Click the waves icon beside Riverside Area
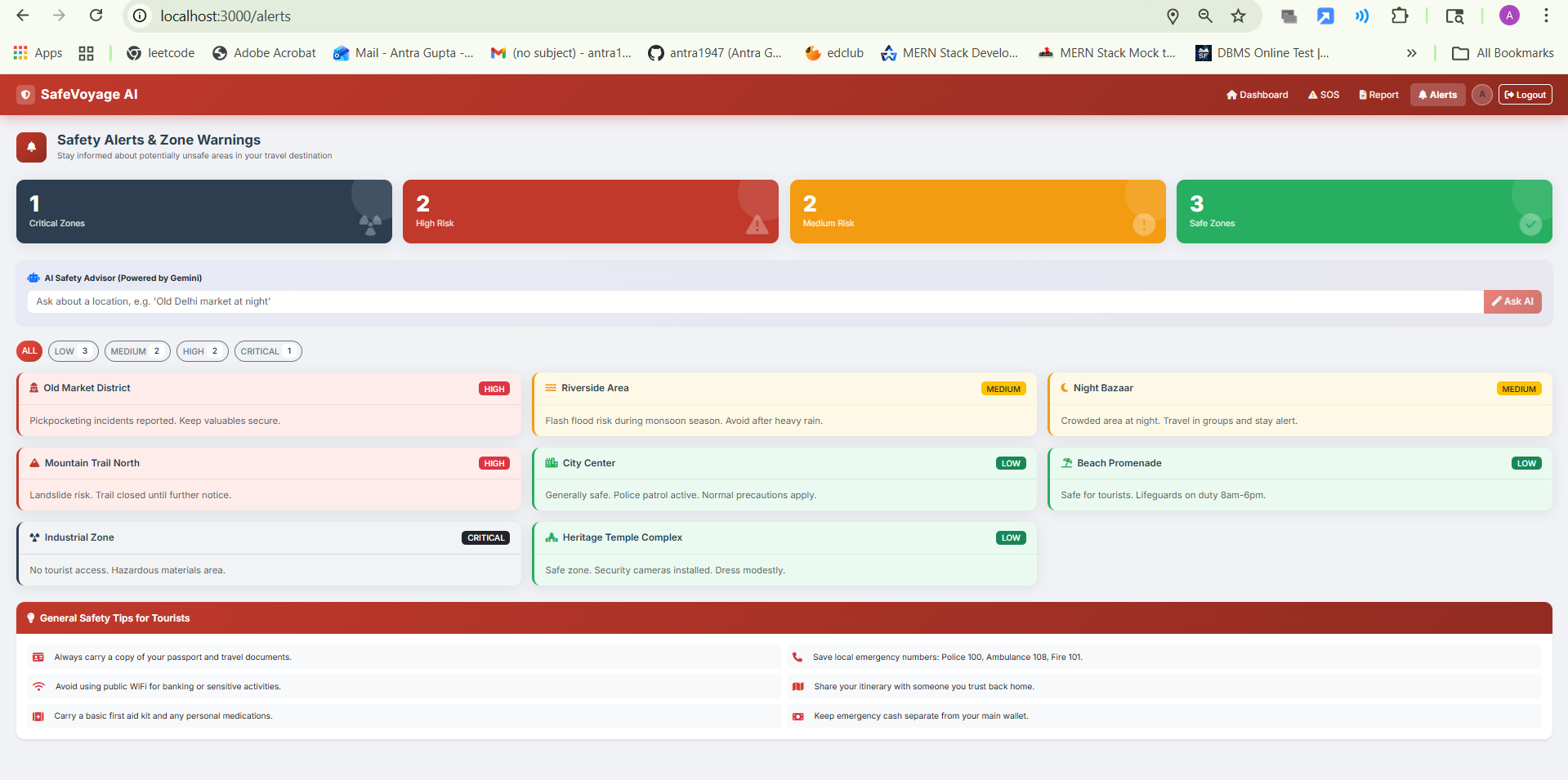Image resolution: width=1568 pixels, height=780 pixels. (x=551, y=388)
